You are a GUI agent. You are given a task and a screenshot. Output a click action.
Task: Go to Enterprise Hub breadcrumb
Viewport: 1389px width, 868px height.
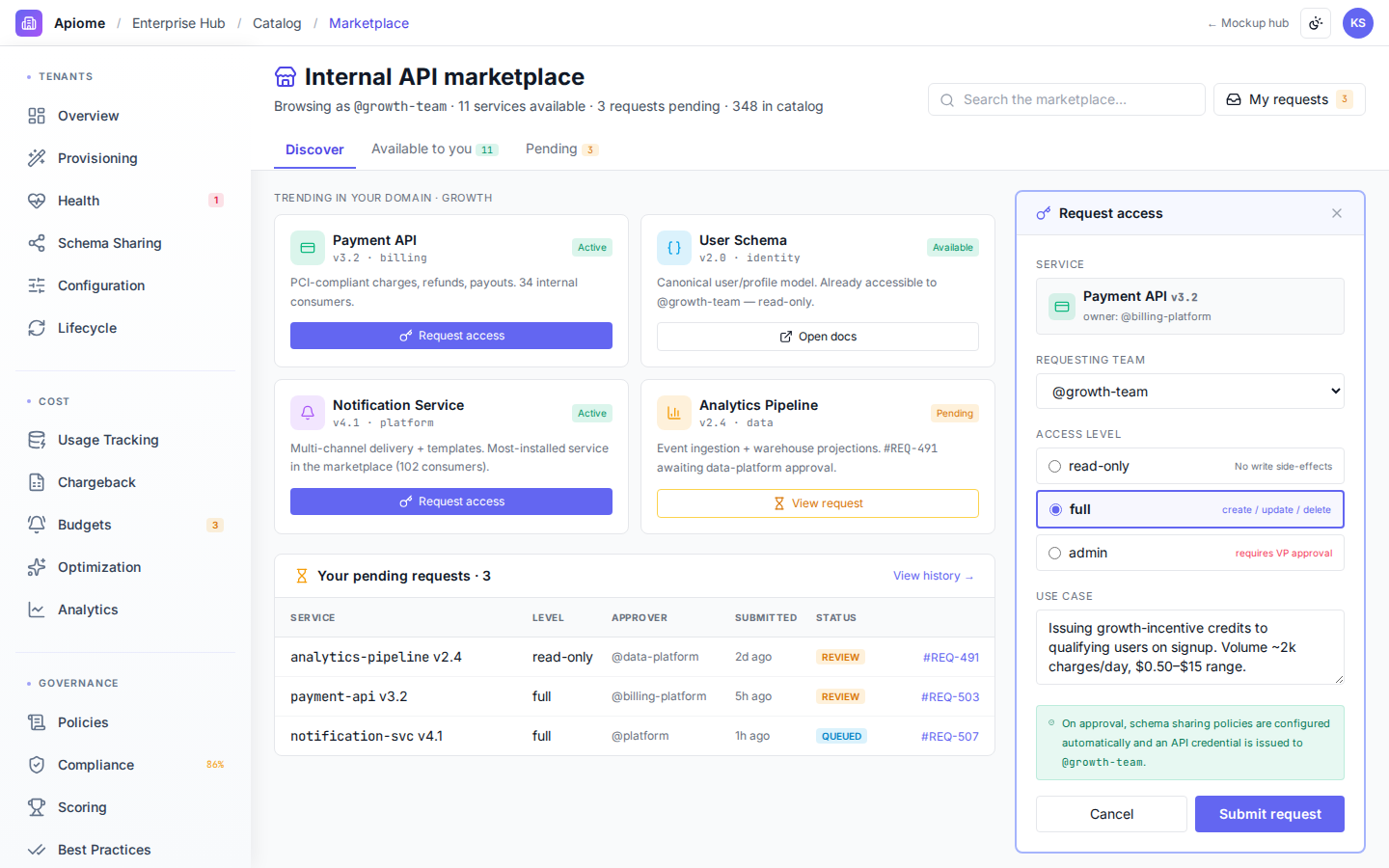pyautogui.click(x=178, y=23)
